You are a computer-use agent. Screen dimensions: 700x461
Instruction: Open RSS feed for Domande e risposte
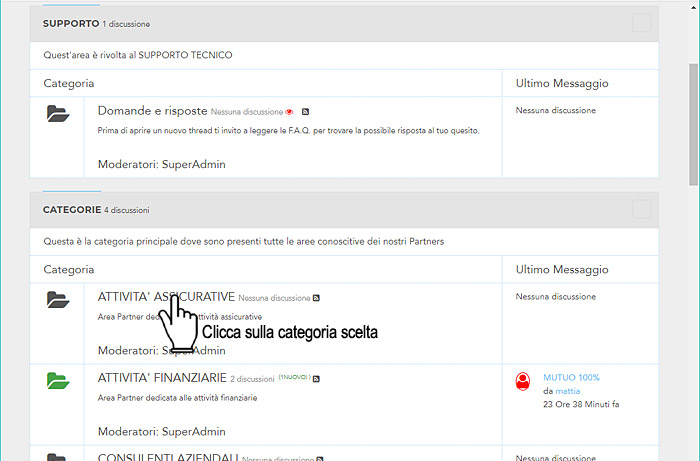(306, 112)
